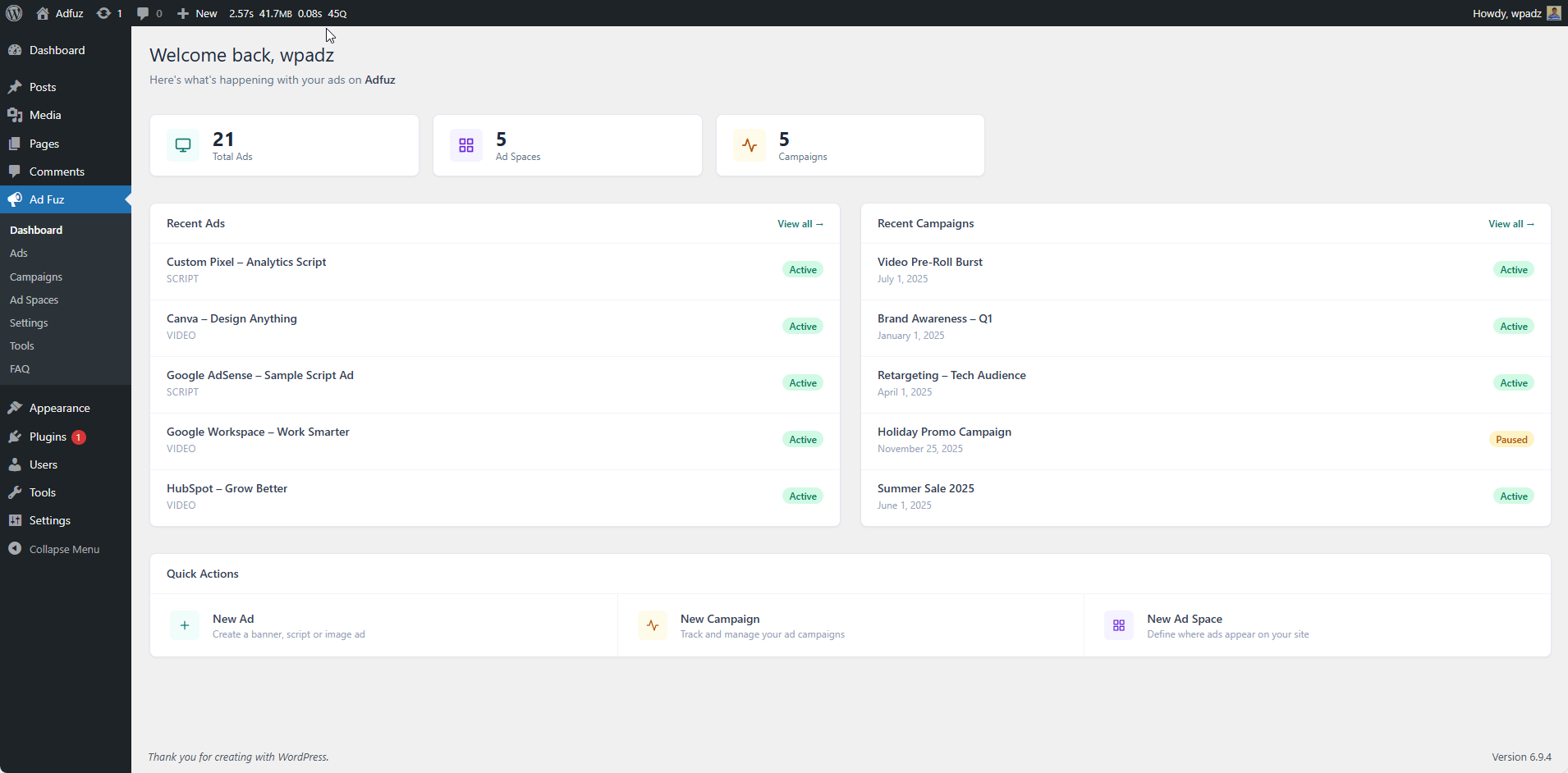Click the plus icon on the New Ad card
This screenshot has width=1568, height=773.
click(x=184, y=624)
